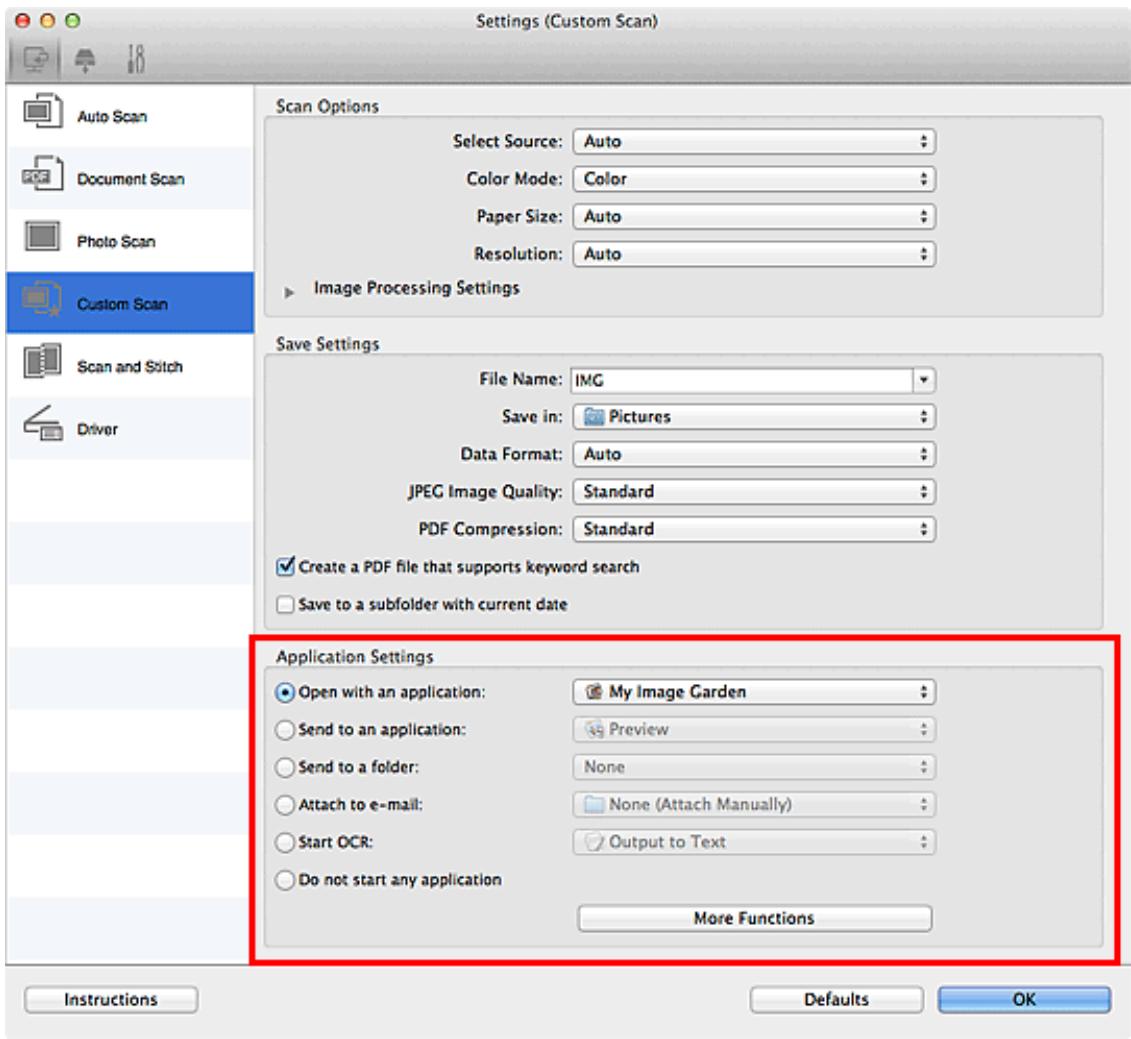Open the Driver settings page
The width and height of the screenshot is (1131, 1039).
click(x=130, y=429)
